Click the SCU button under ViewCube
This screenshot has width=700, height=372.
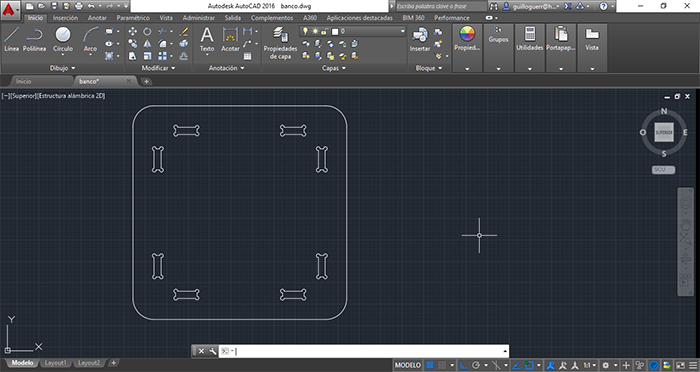[663, 170]
